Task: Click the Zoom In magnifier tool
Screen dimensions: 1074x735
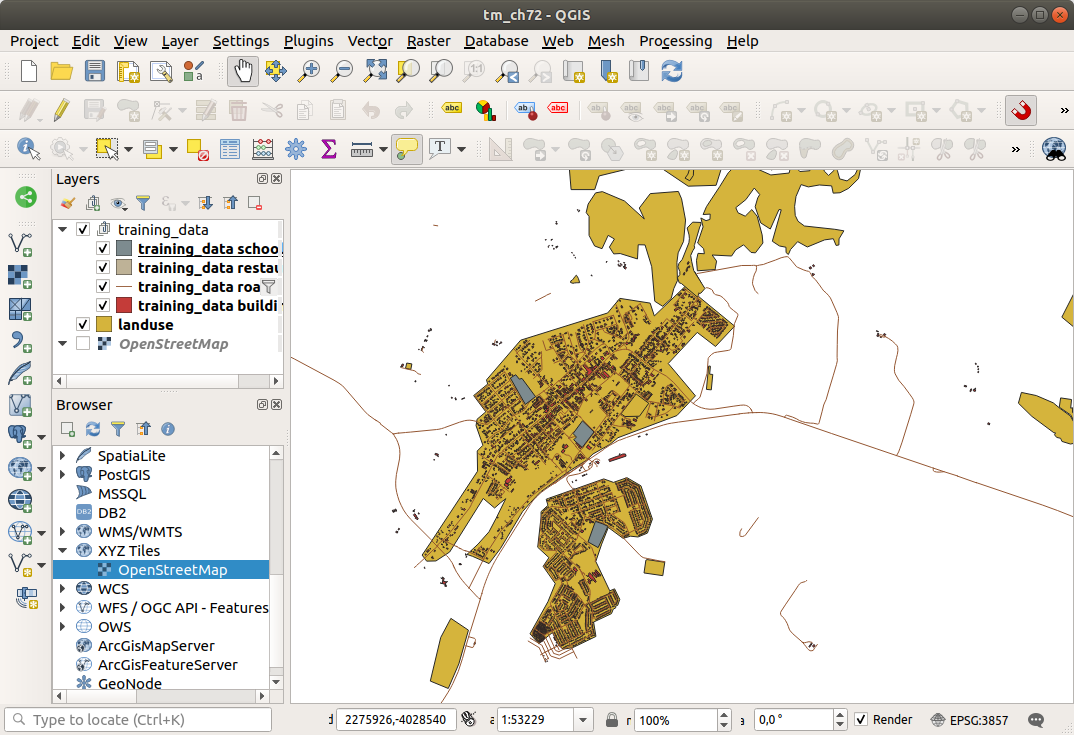Action: click(309, 71)
